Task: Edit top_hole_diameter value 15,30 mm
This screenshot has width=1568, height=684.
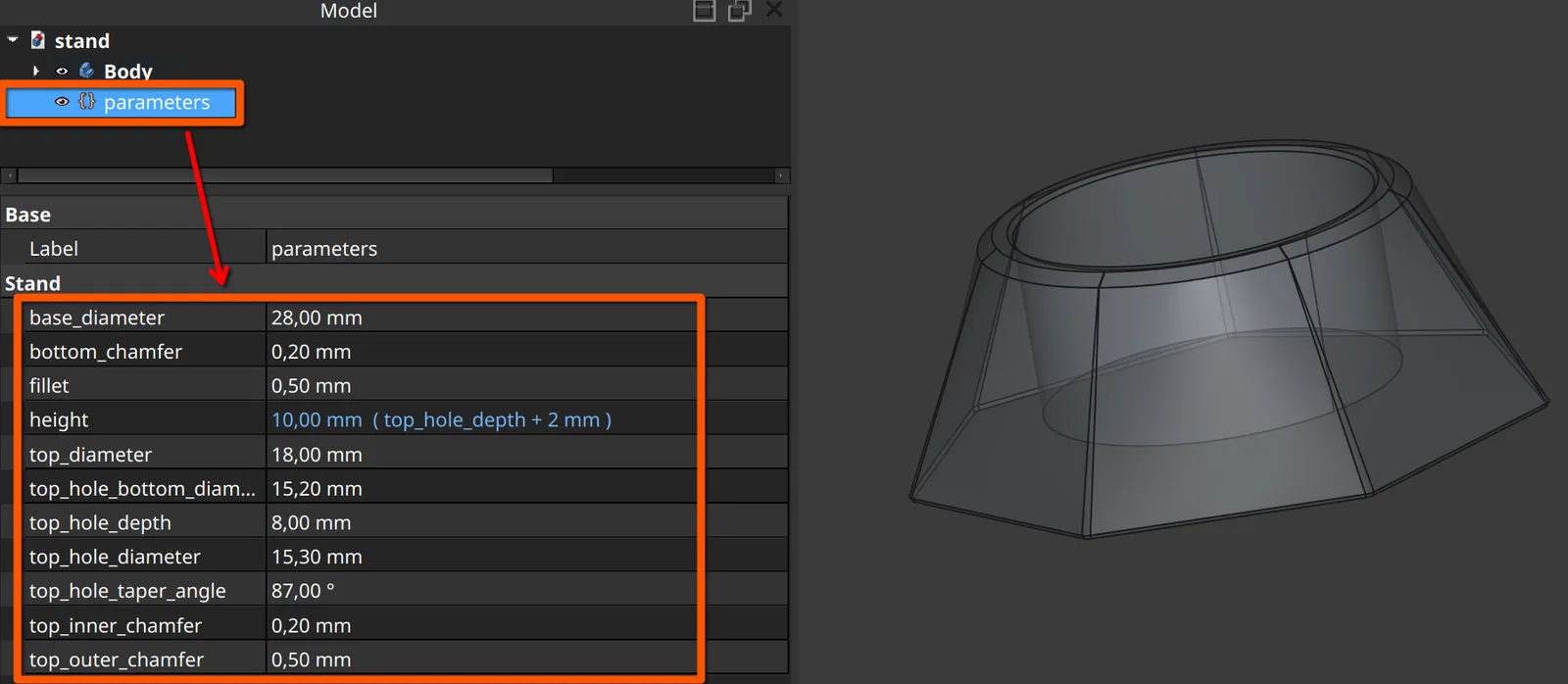Action: (527, 558)
